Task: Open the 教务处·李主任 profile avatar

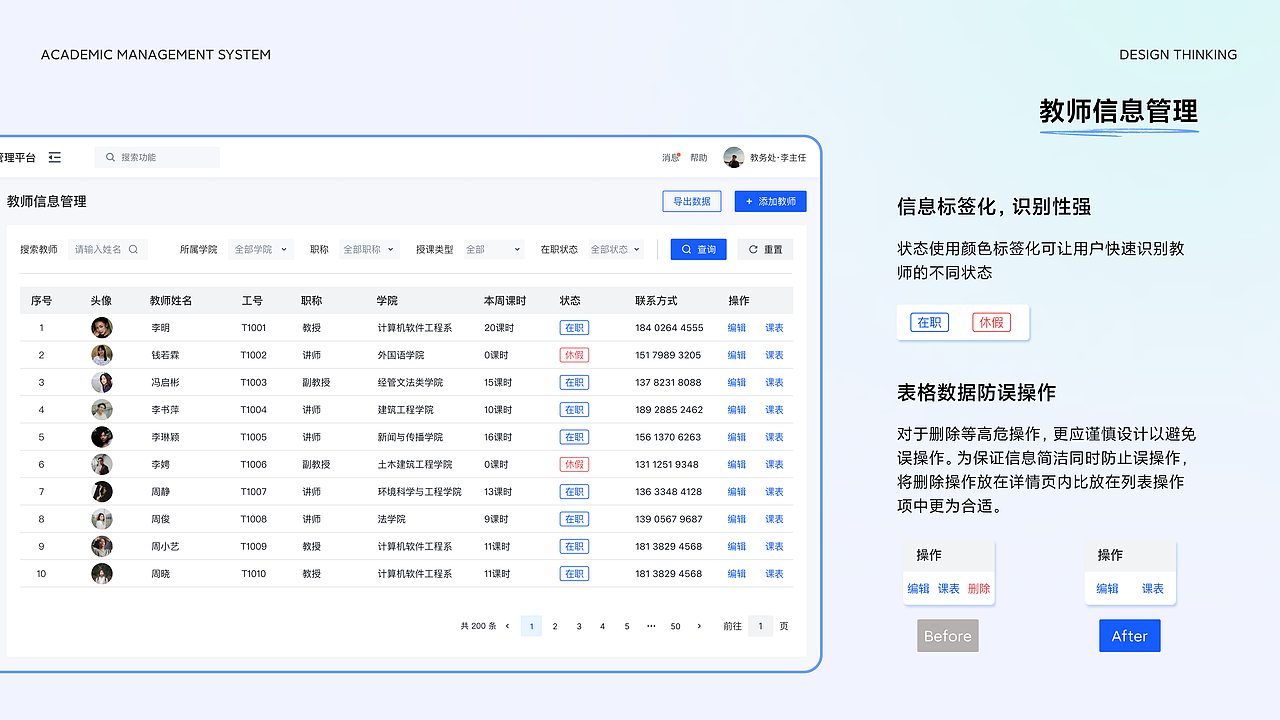Action: [x=734, y=157]
